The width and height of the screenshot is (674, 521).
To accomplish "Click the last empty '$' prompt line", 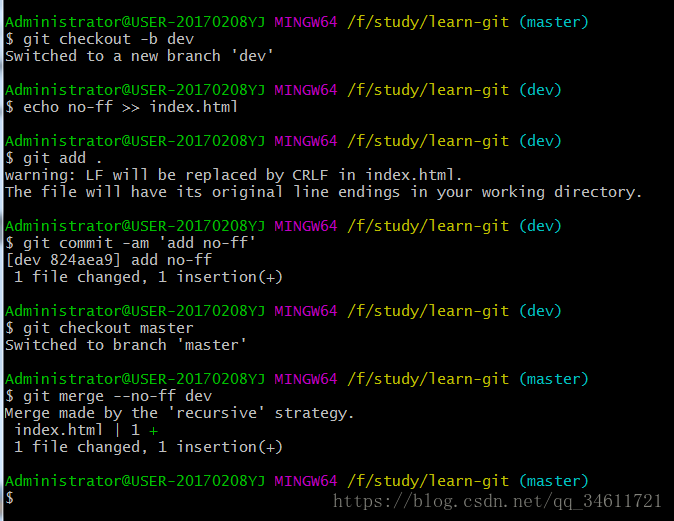I will 9,498.
